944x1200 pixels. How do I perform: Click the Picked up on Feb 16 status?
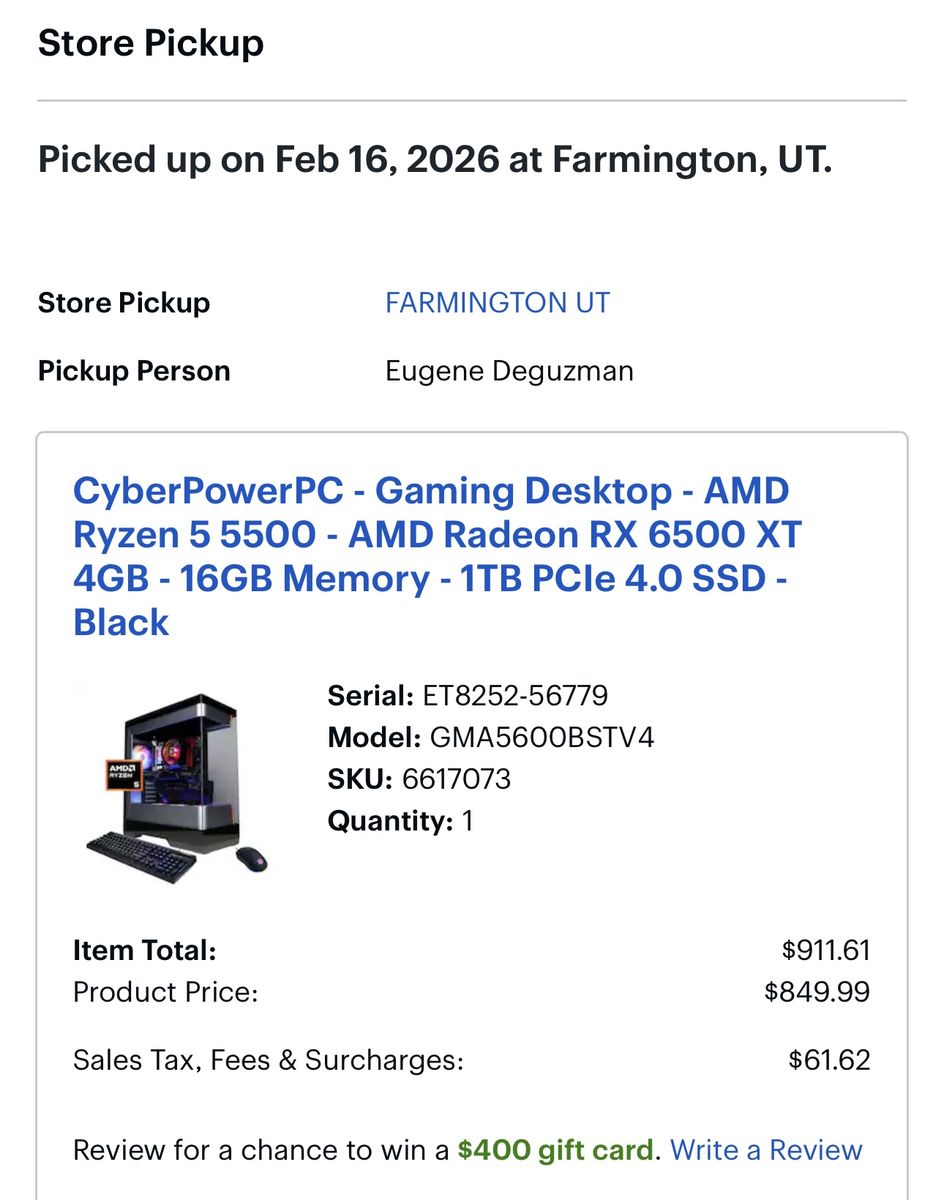(x=435, y=159)
